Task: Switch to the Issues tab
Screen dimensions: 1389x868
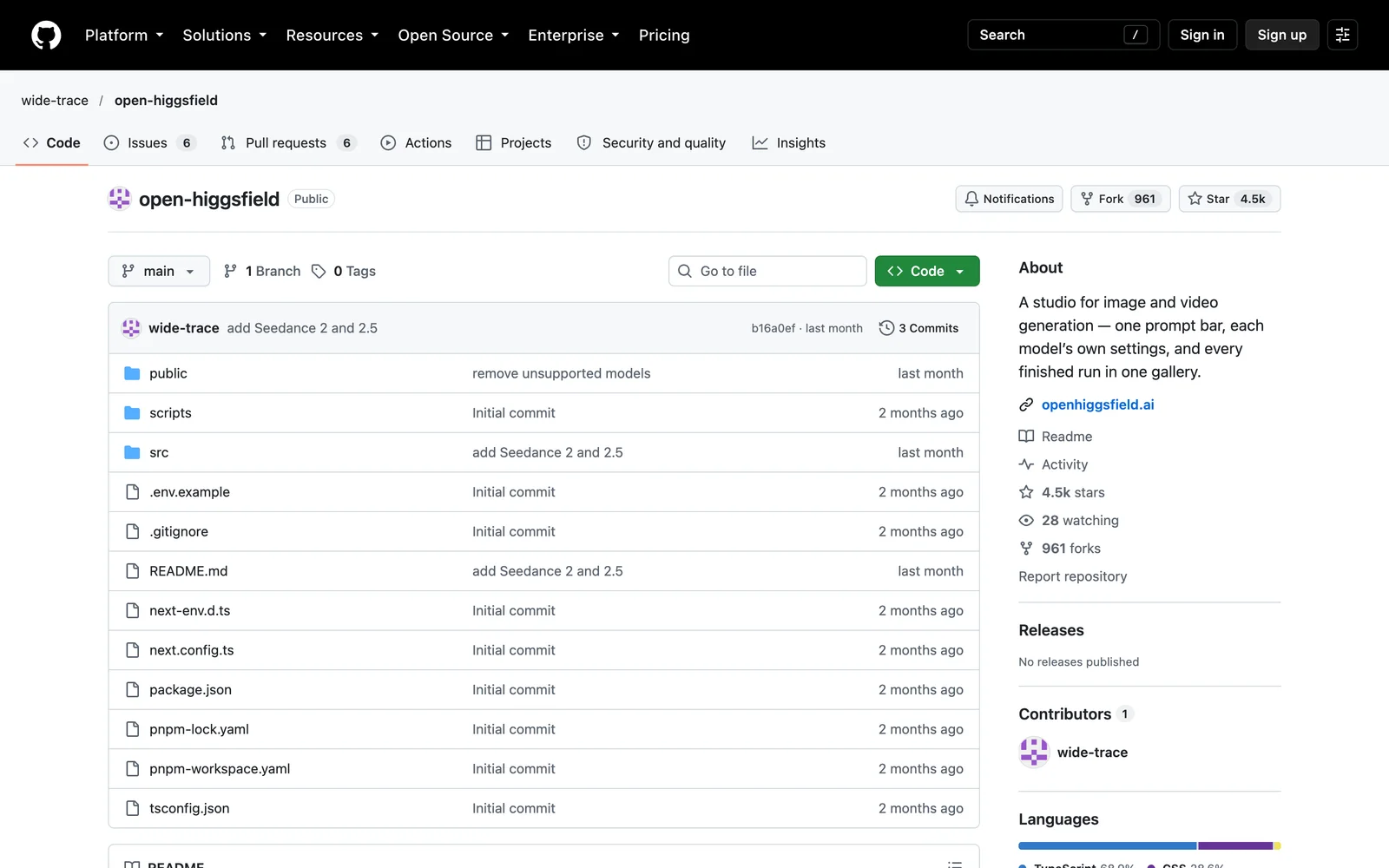Action: [x=149, y=143]
